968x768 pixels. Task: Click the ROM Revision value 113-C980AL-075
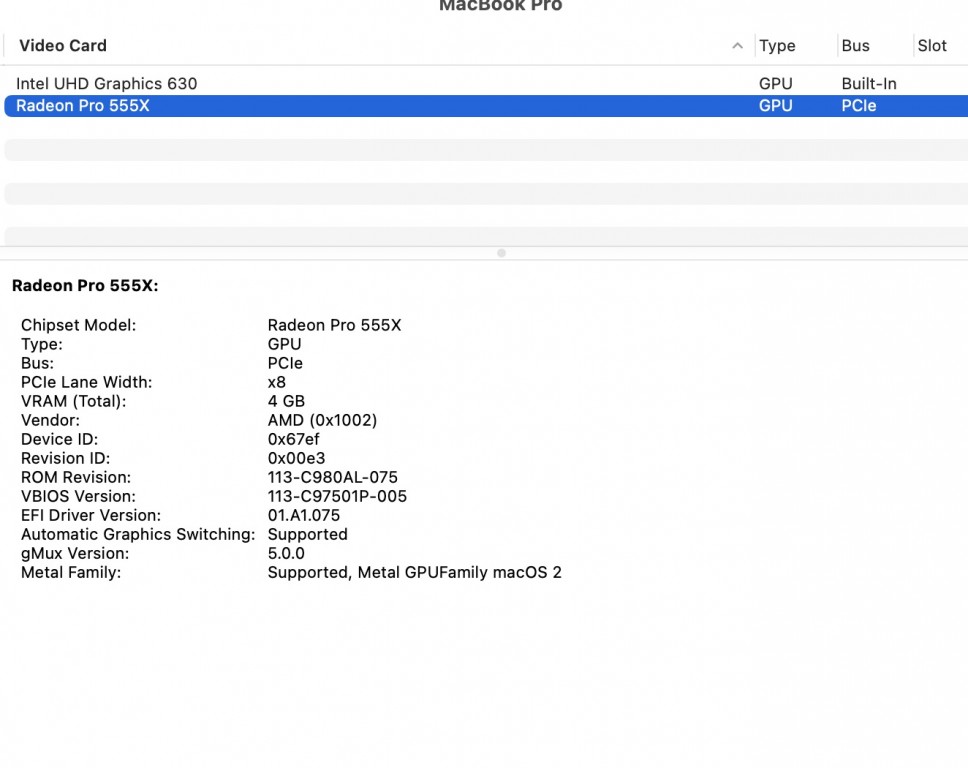pos(332,477)
